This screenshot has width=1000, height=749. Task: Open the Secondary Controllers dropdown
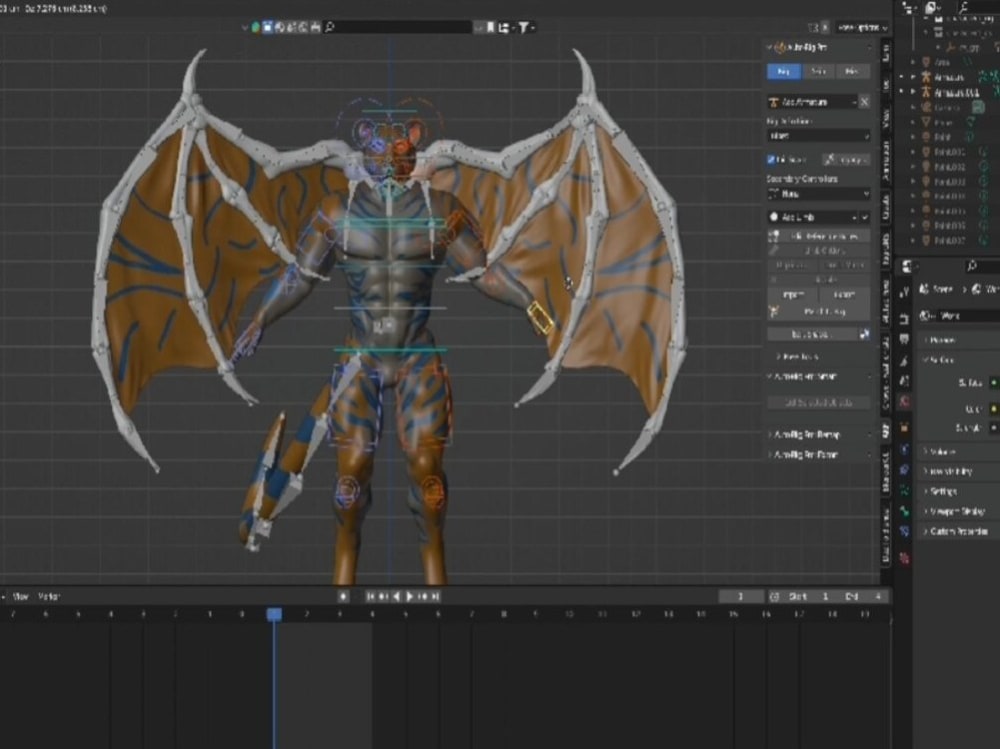(x=820, y=192)
